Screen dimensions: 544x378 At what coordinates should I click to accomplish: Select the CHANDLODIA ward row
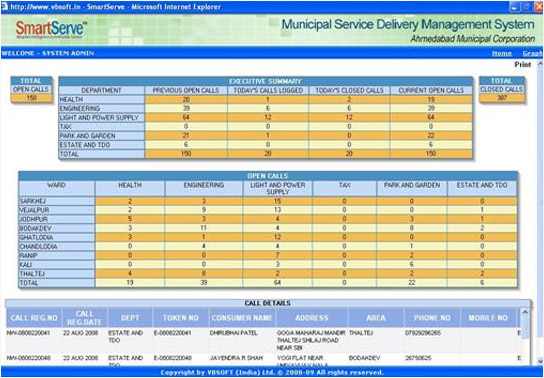(268, 247)
